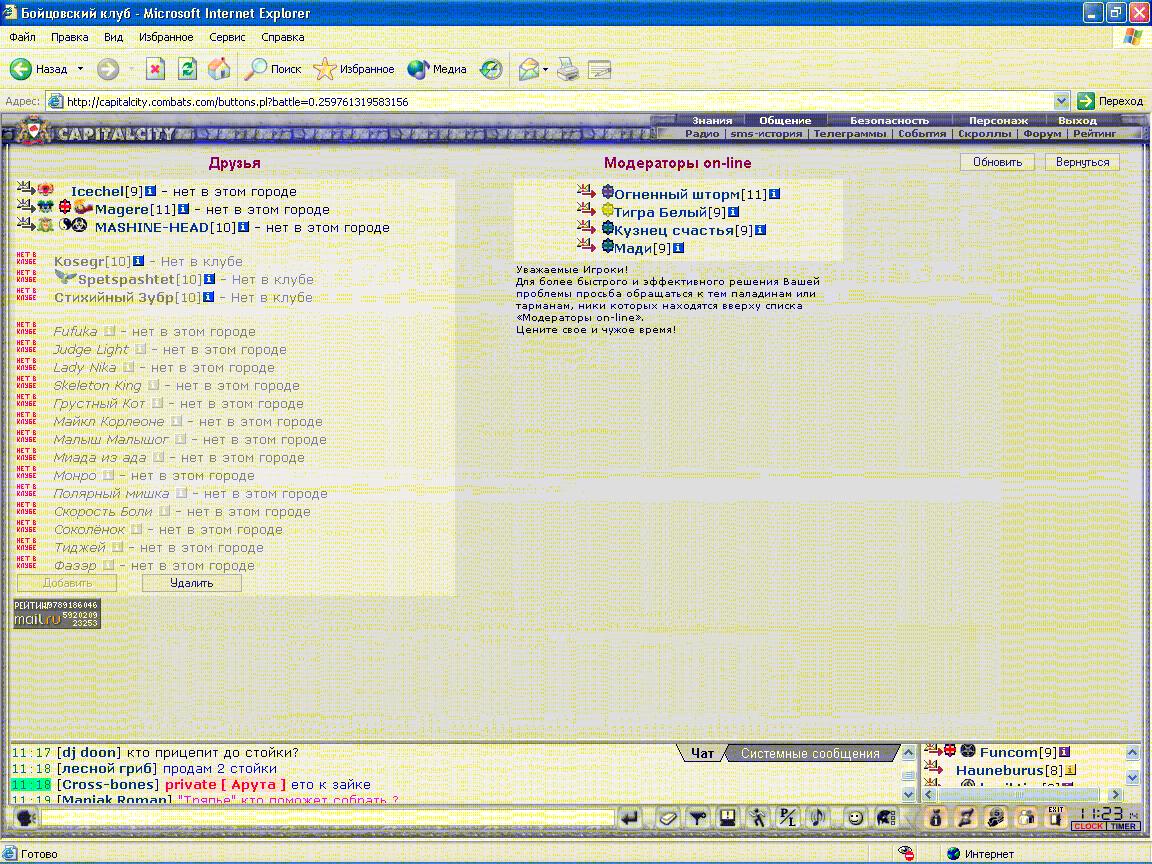Viewport: 1152px width, 864px height.
Task: Click the floppy-disk icon in chat bar
Action: [728, 818]
